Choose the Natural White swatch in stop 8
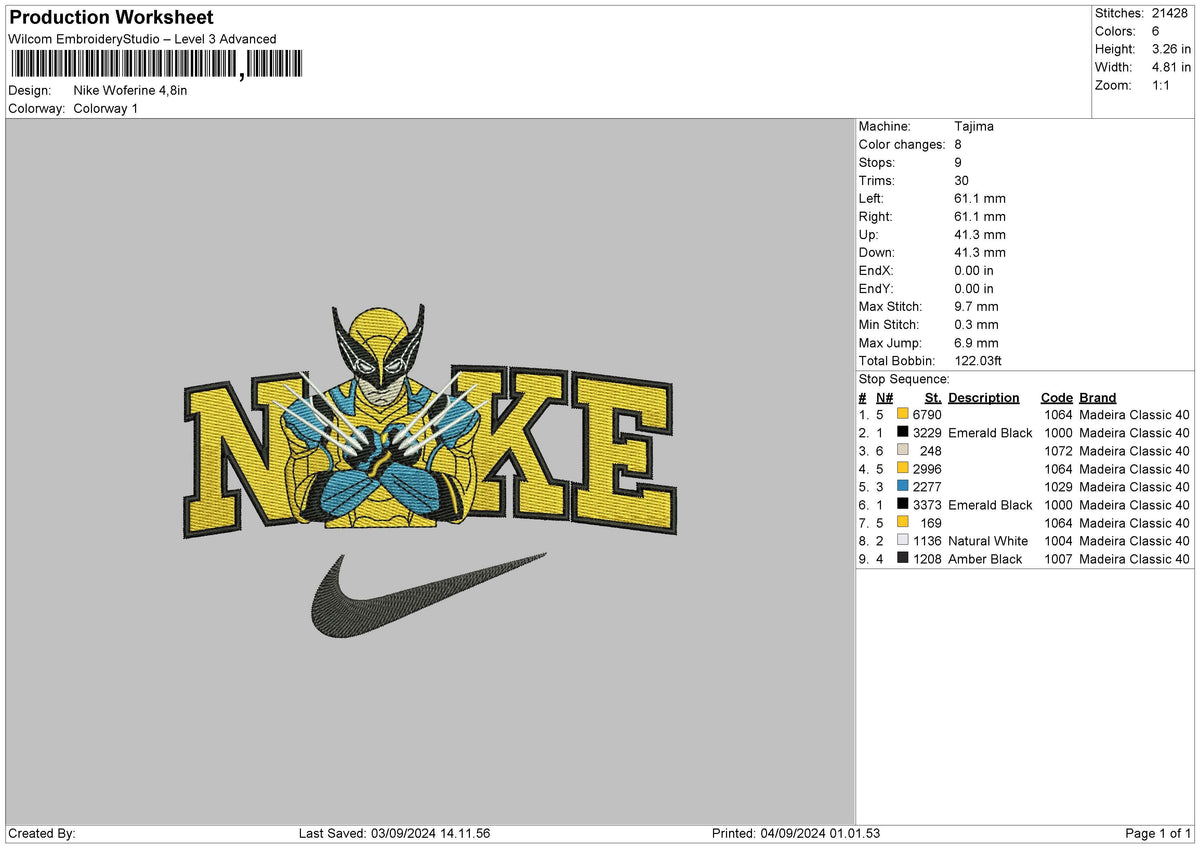This screenshot has width=1200, height=848. (903, 540)
